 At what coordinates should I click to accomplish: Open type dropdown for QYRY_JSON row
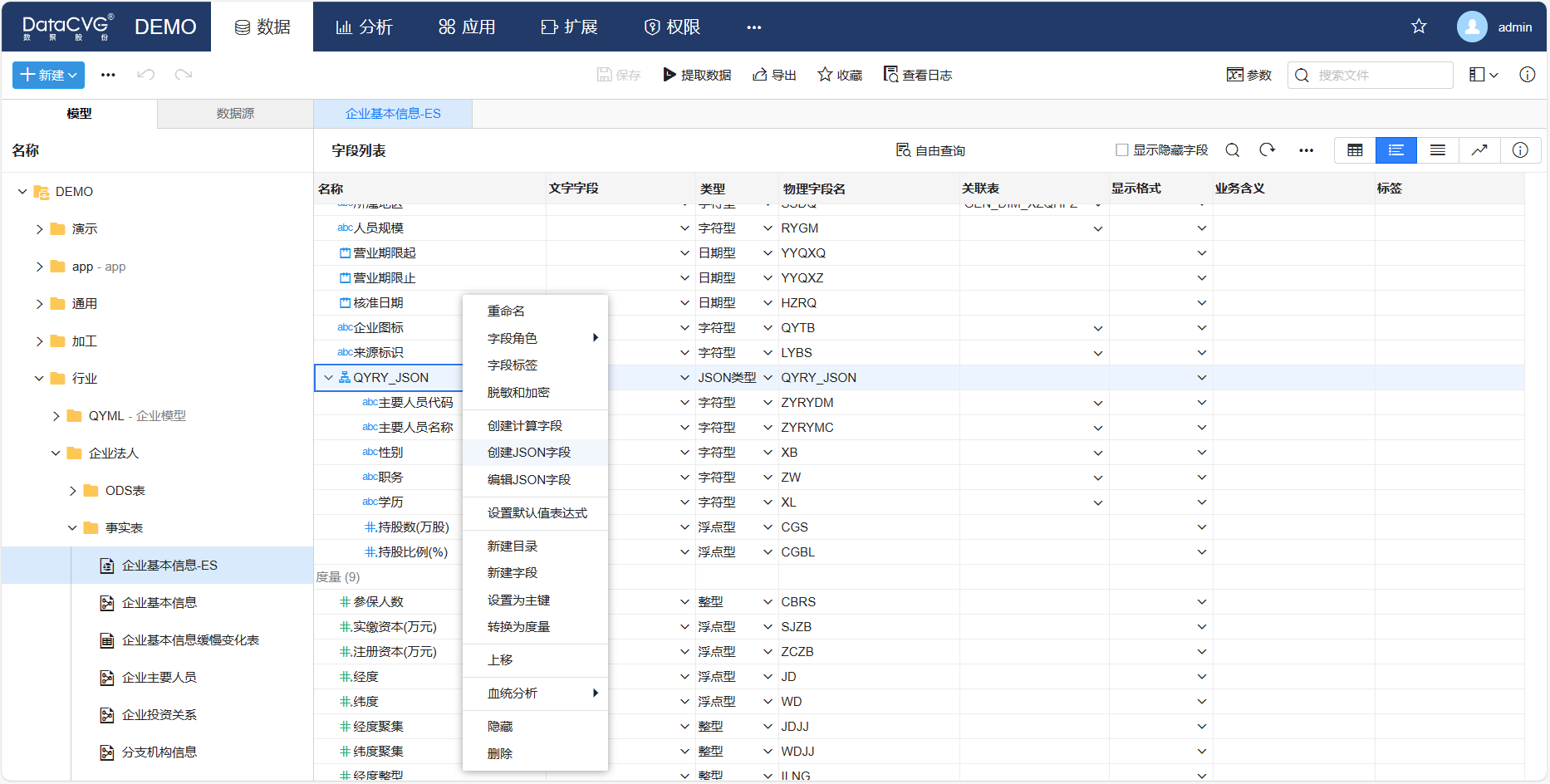click(768, 378)
